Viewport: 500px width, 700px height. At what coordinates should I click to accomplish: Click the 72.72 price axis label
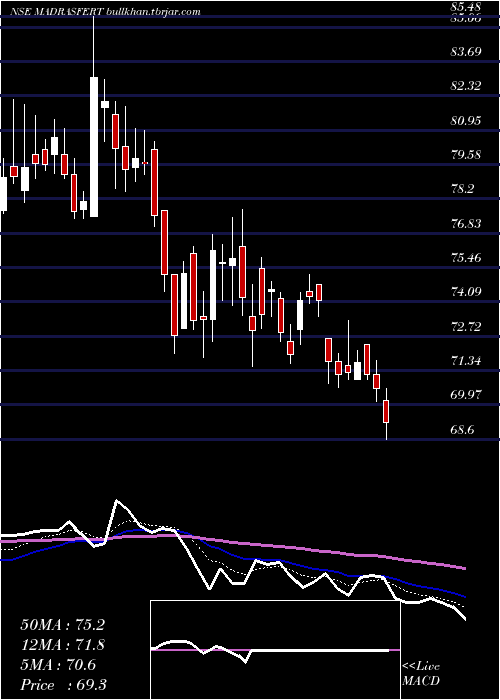[x=466, y=326]
